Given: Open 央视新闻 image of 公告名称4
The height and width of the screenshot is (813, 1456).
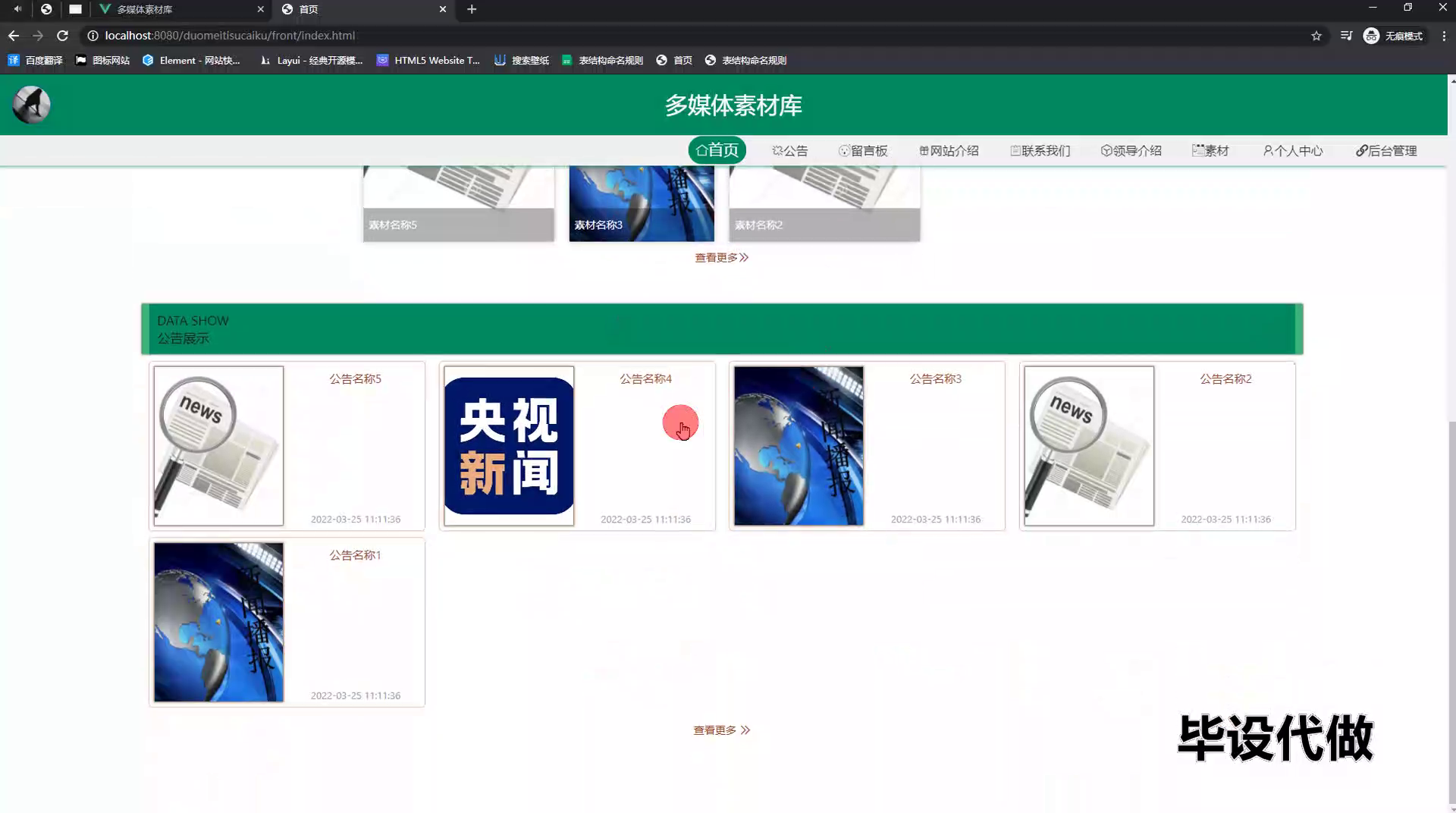Looking at the screenshot, I should coord(509,446).
